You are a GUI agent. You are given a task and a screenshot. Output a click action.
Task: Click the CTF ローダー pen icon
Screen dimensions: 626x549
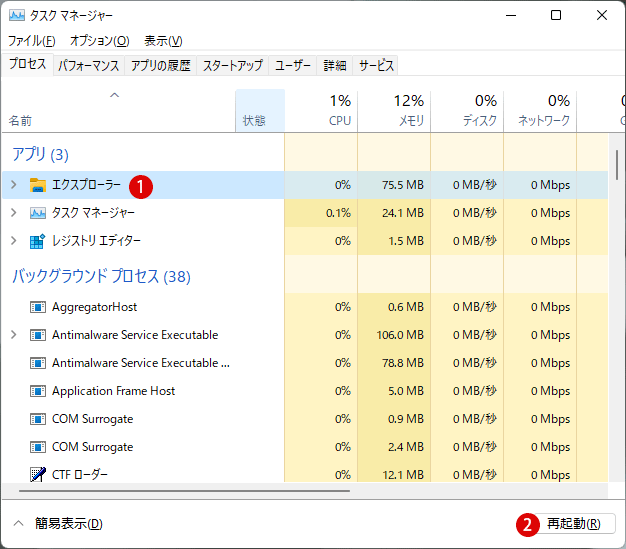38,475
